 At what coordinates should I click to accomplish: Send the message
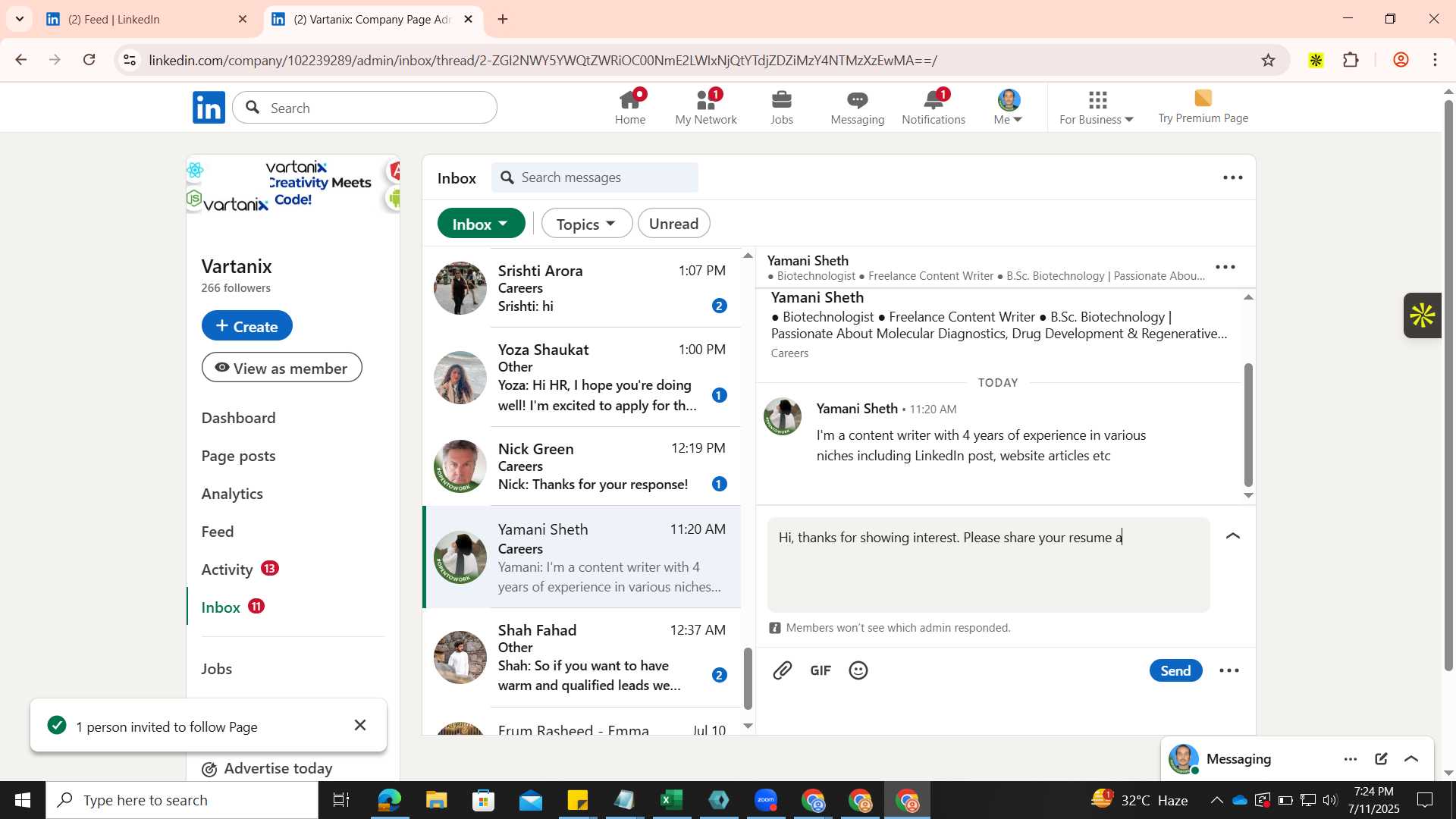coord(1175,670)
